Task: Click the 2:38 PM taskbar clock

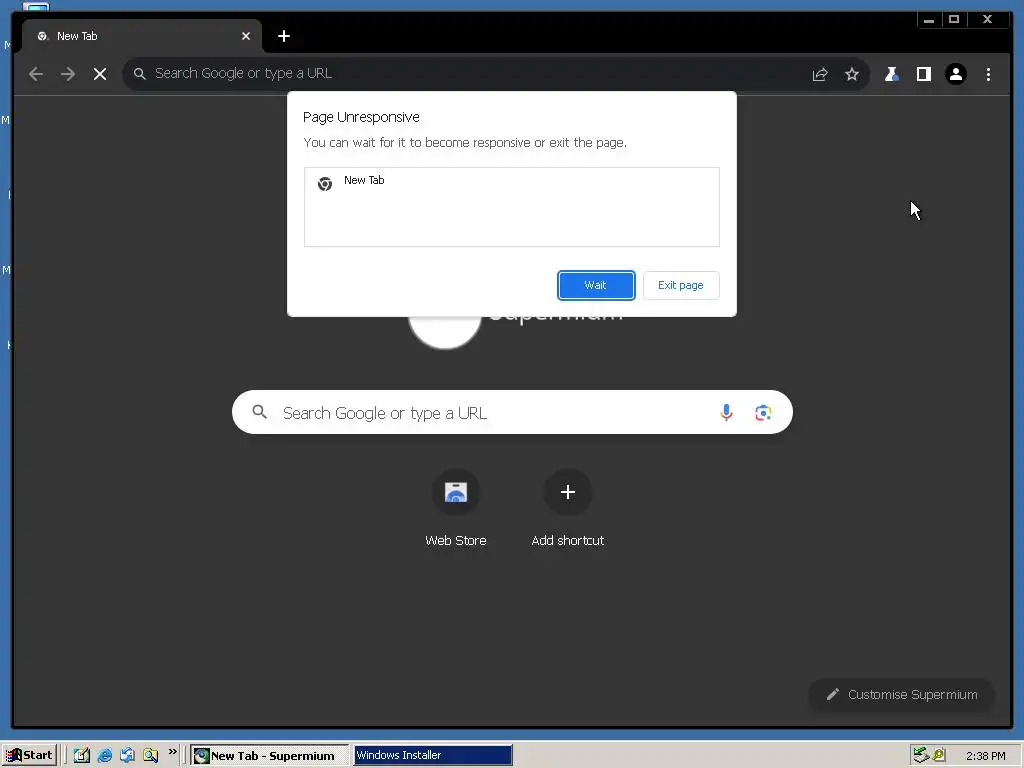Action: [x=985, y=756]
